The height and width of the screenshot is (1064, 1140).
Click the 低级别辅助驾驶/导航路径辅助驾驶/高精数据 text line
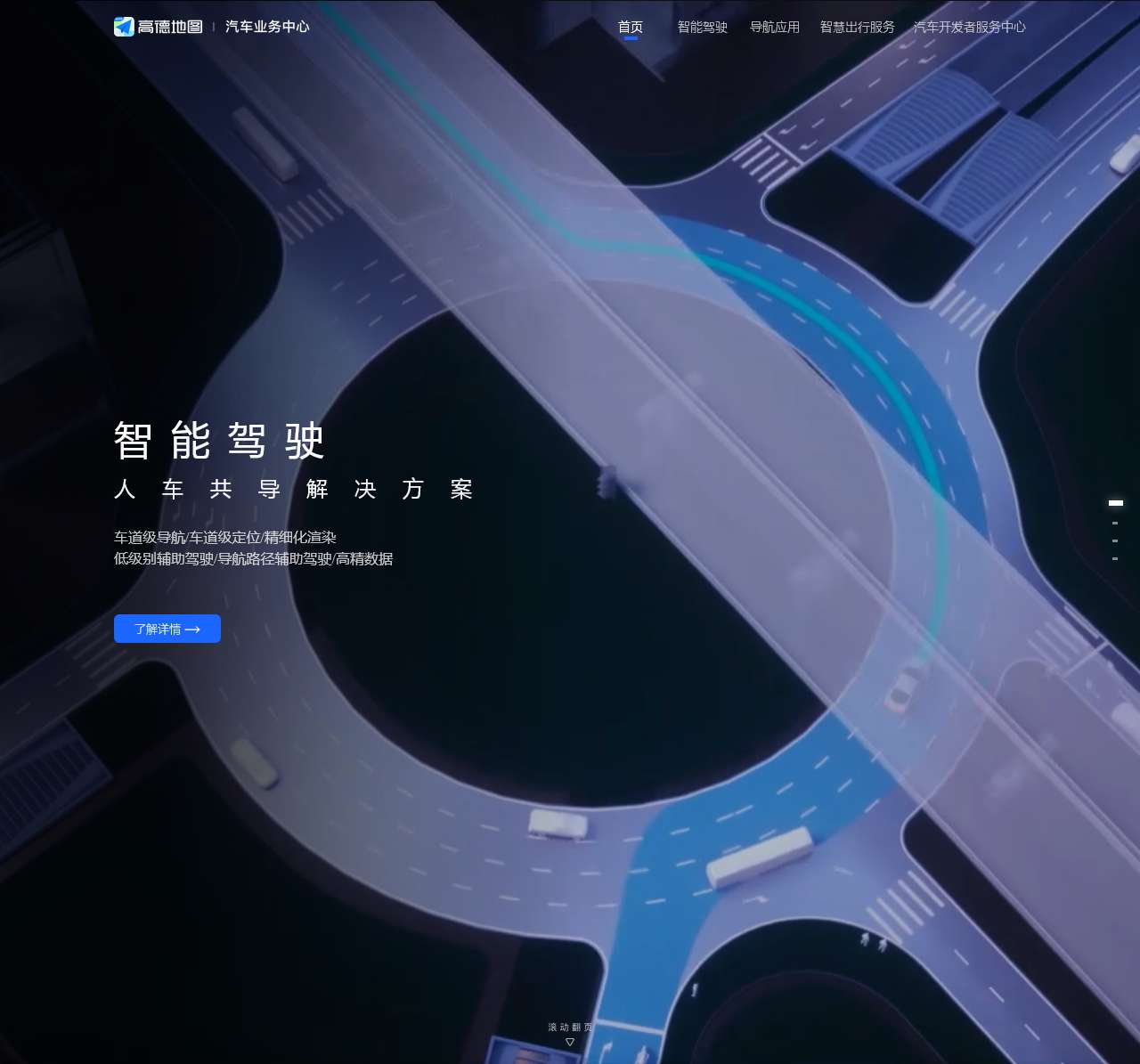tap(254, 558)
